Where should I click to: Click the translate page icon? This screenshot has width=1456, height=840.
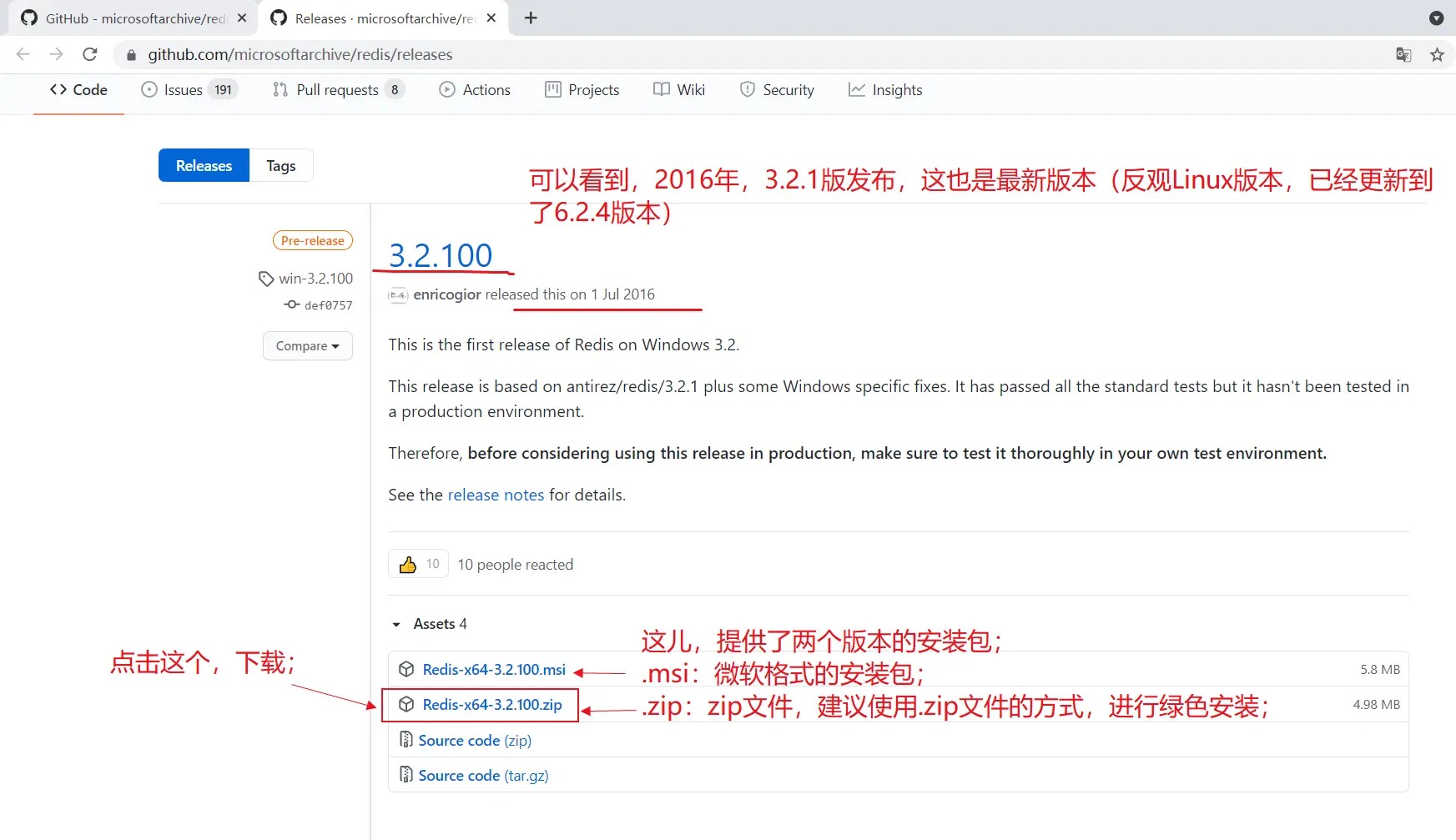[x=1403, y=55]
